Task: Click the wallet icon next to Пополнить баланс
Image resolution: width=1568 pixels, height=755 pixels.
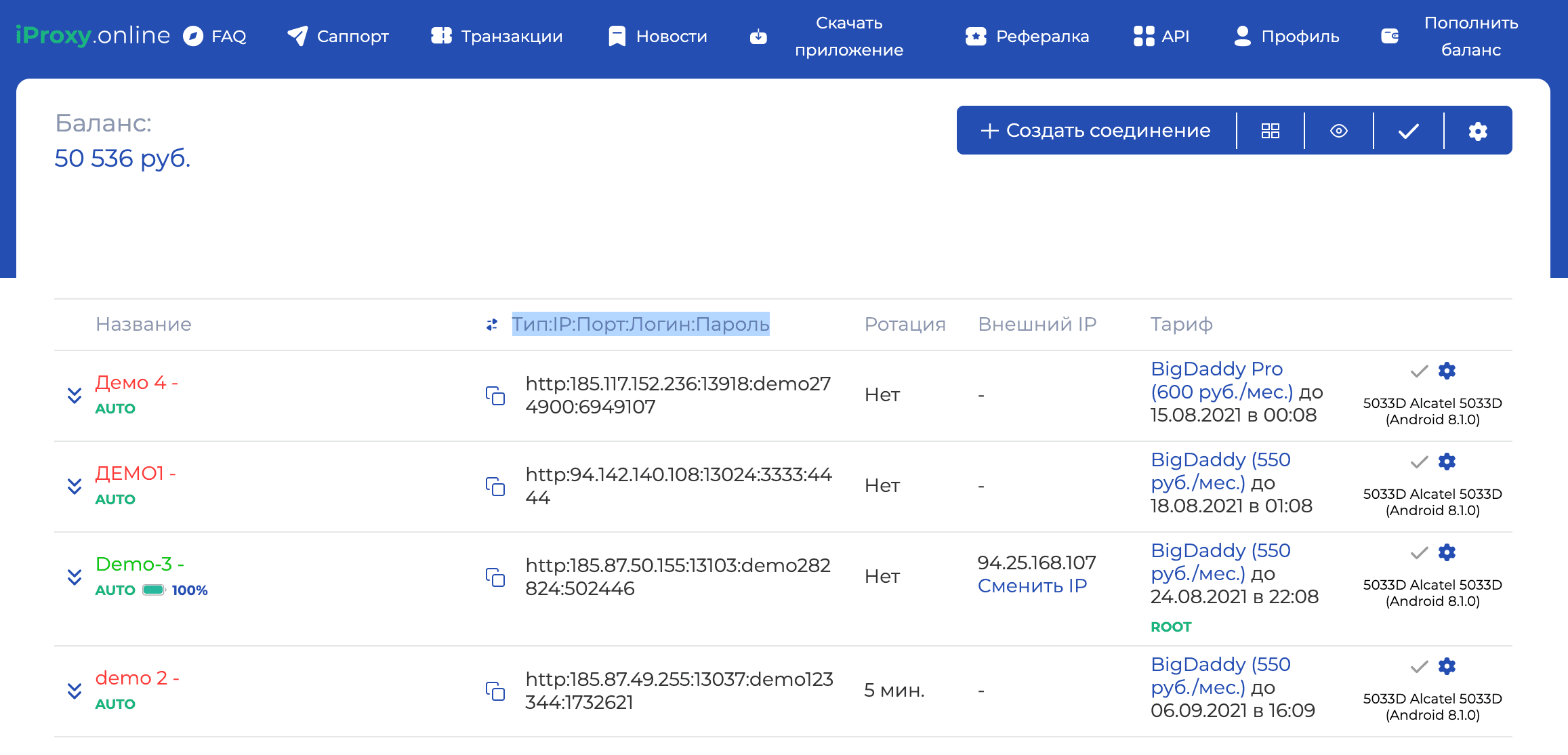Action: point(1390,36)
